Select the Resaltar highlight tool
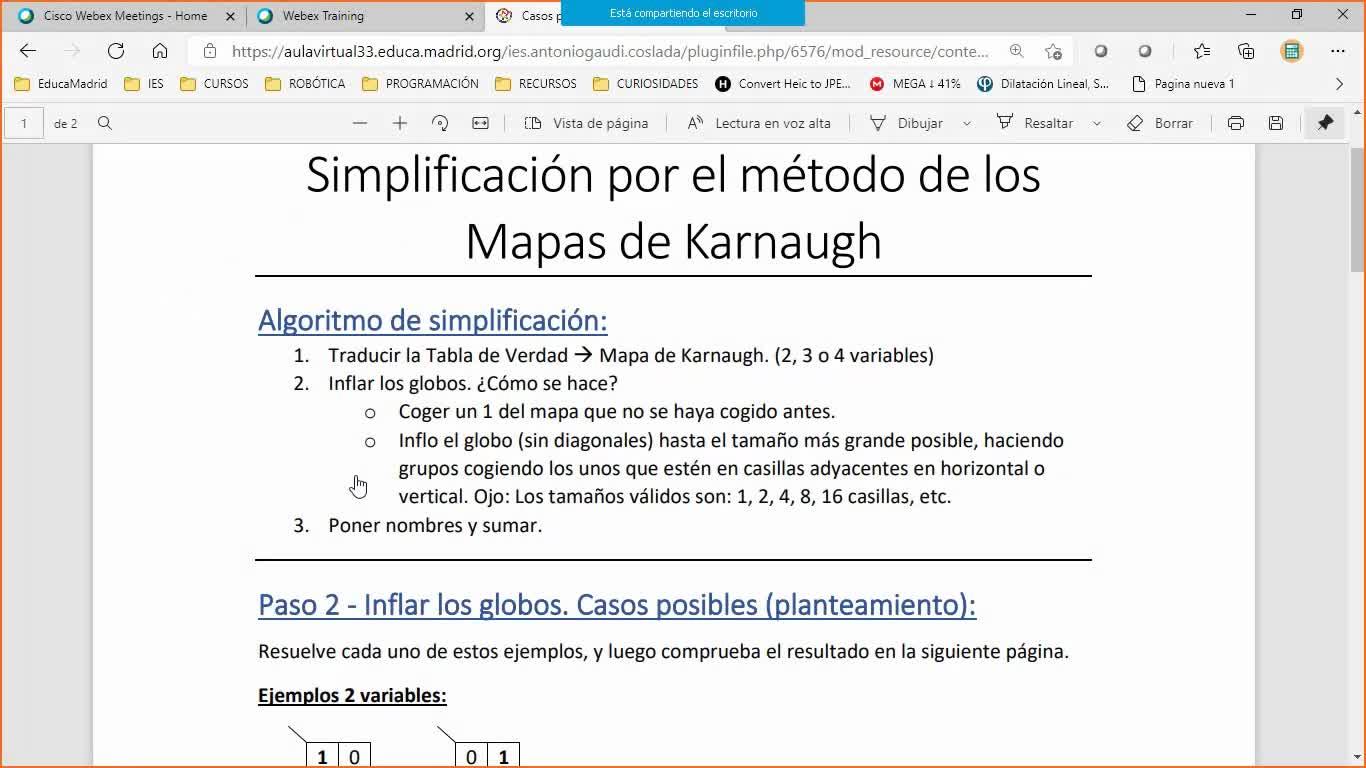The width and height of the screenshot is (1366, 768). click(x=1035, y=123)
